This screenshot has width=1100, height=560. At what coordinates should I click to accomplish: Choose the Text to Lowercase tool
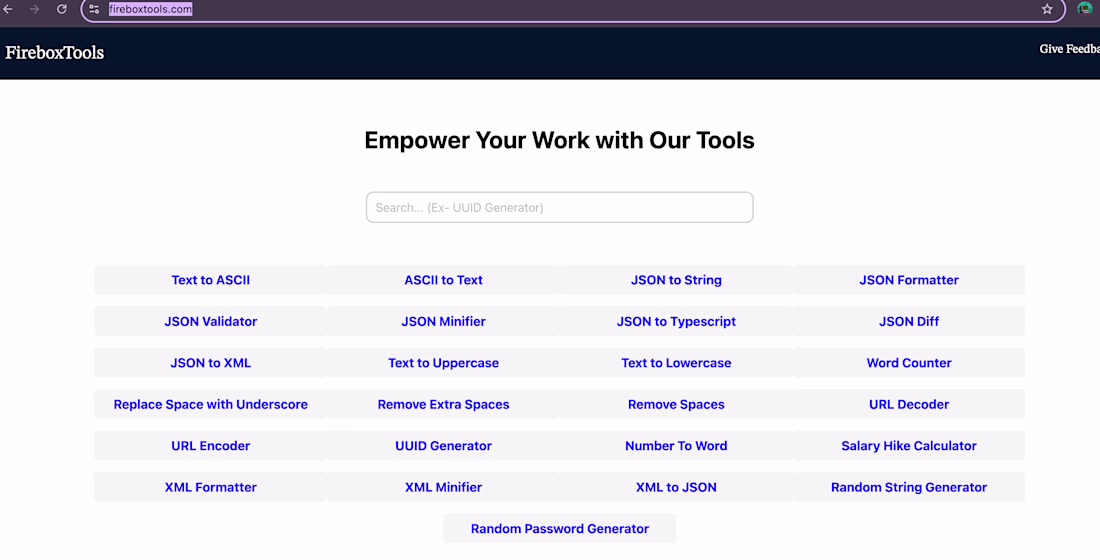(x=676, y=363)
